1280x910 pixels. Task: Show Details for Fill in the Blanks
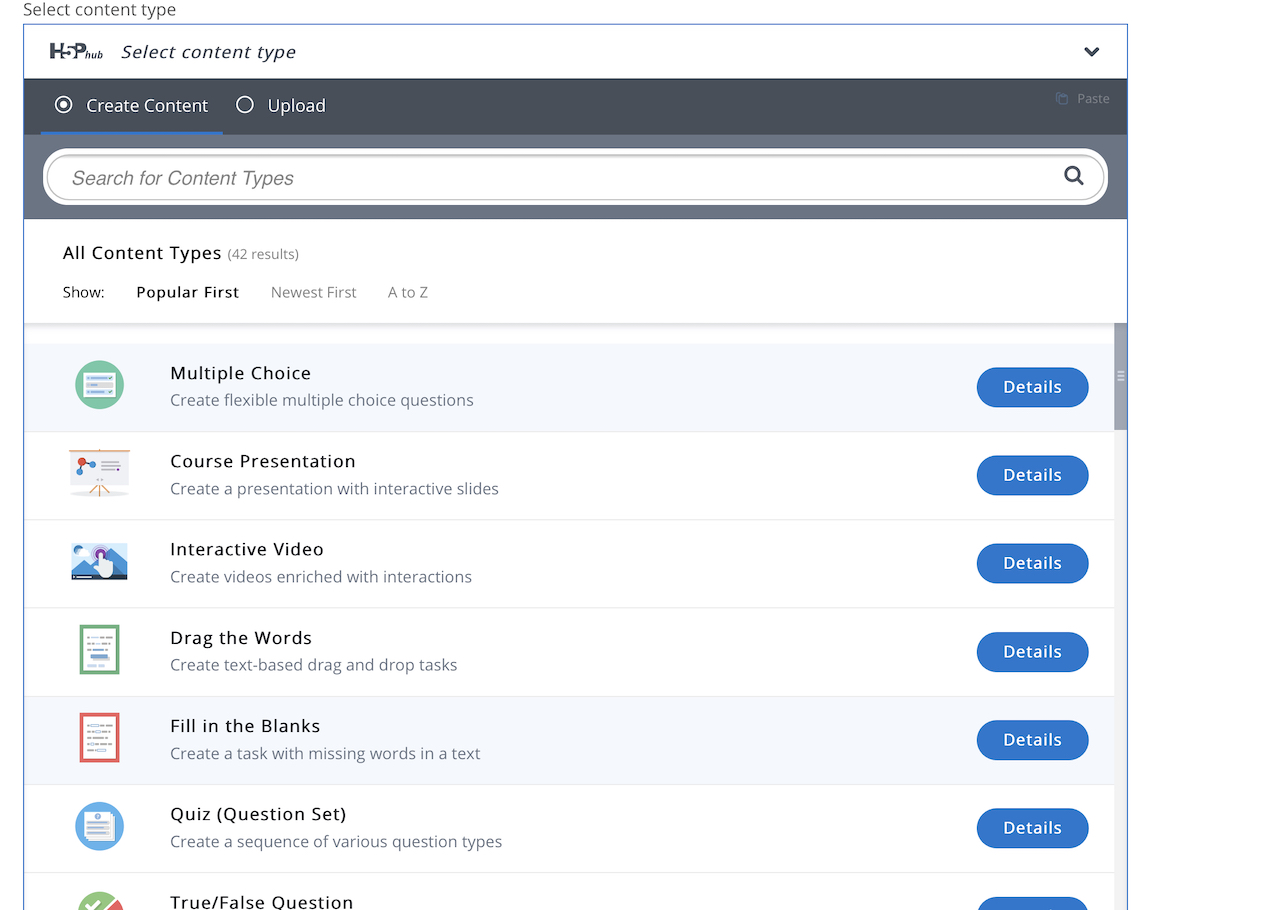click(1032, 740)
